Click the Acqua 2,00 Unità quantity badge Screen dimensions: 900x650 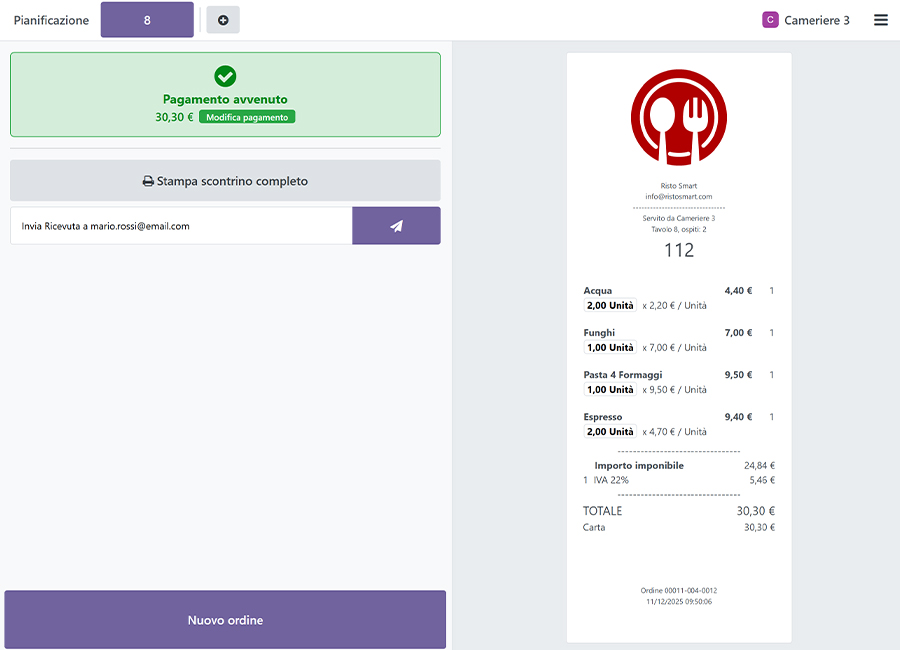(610, 306)
